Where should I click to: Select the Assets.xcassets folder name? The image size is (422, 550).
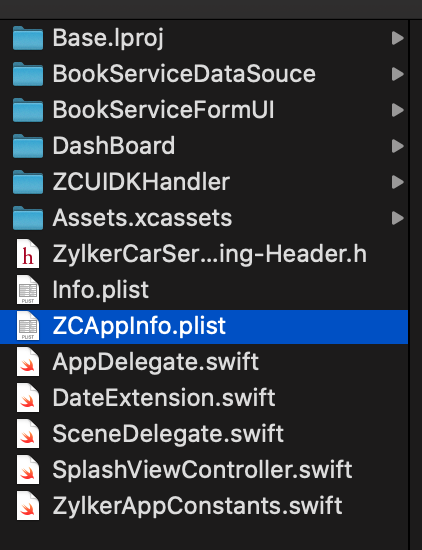pos(142,218)
